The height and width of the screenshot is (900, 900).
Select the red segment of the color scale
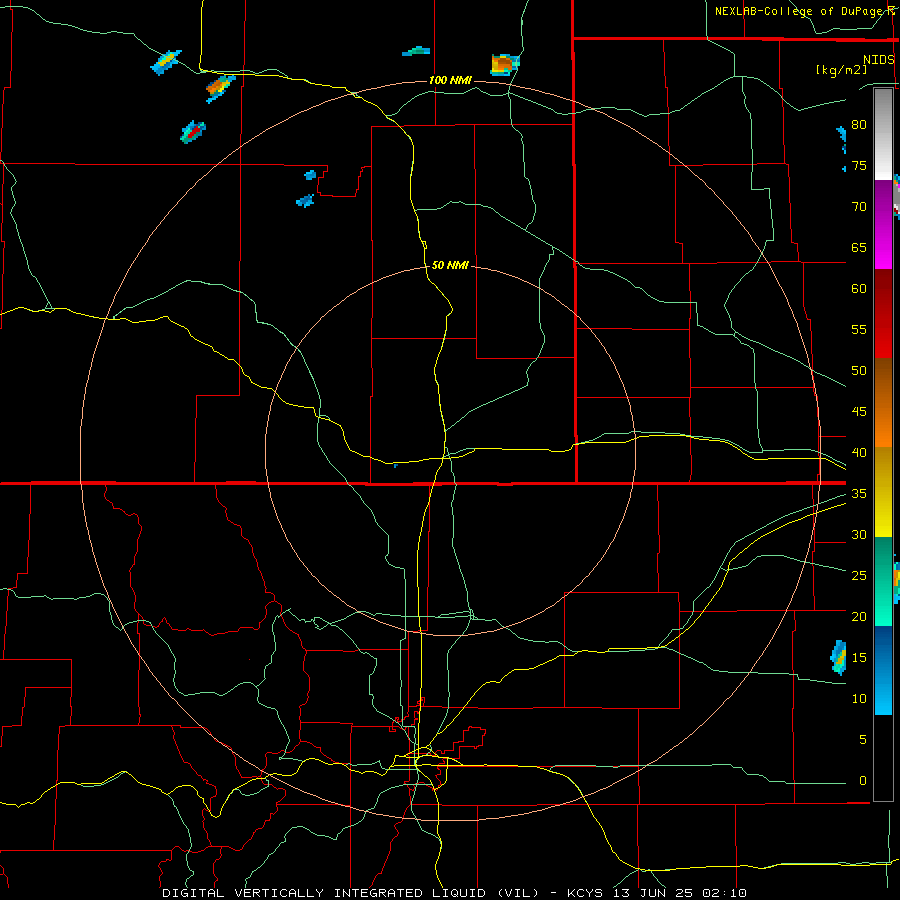point(883,313)
